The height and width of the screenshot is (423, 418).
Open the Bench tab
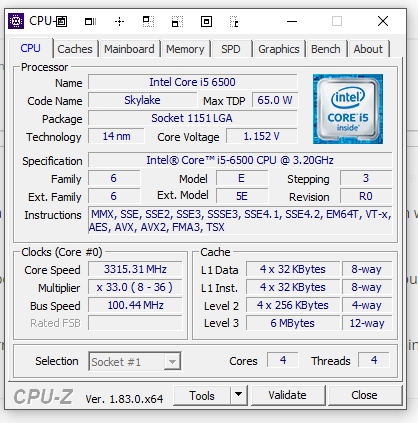coord(326,49)
